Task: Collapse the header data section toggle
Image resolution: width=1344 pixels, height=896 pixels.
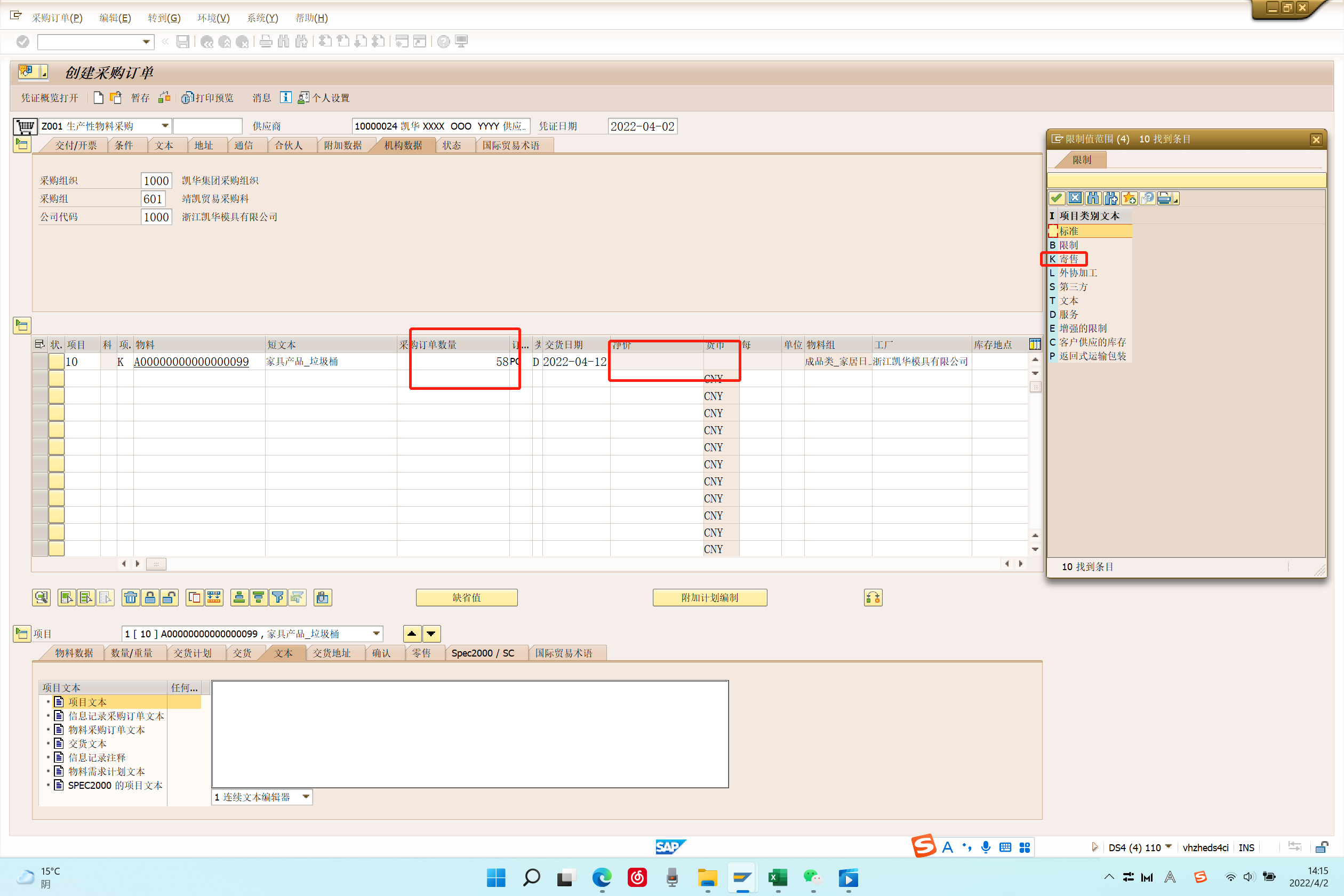Action: click(x=22, y=145)
